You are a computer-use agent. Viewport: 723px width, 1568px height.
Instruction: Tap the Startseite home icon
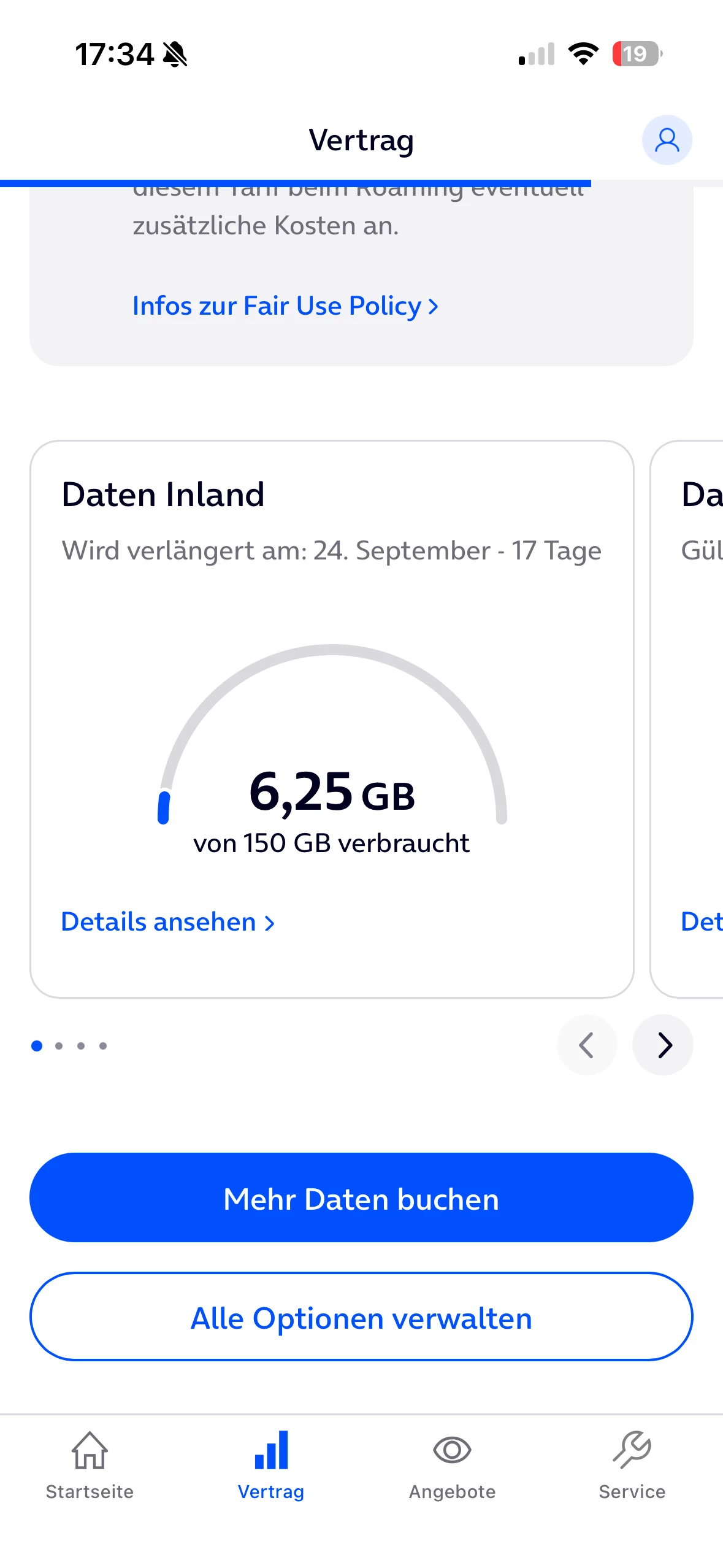[x=90, y=1450]
